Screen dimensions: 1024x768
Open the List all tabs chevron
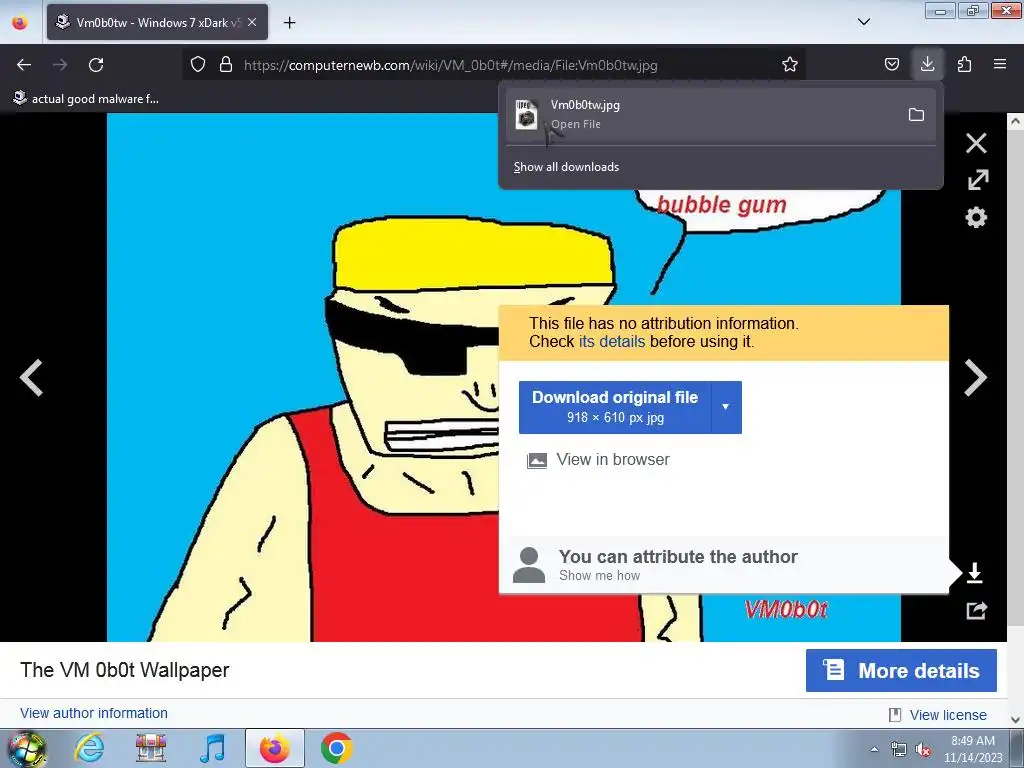coord(863,22)
